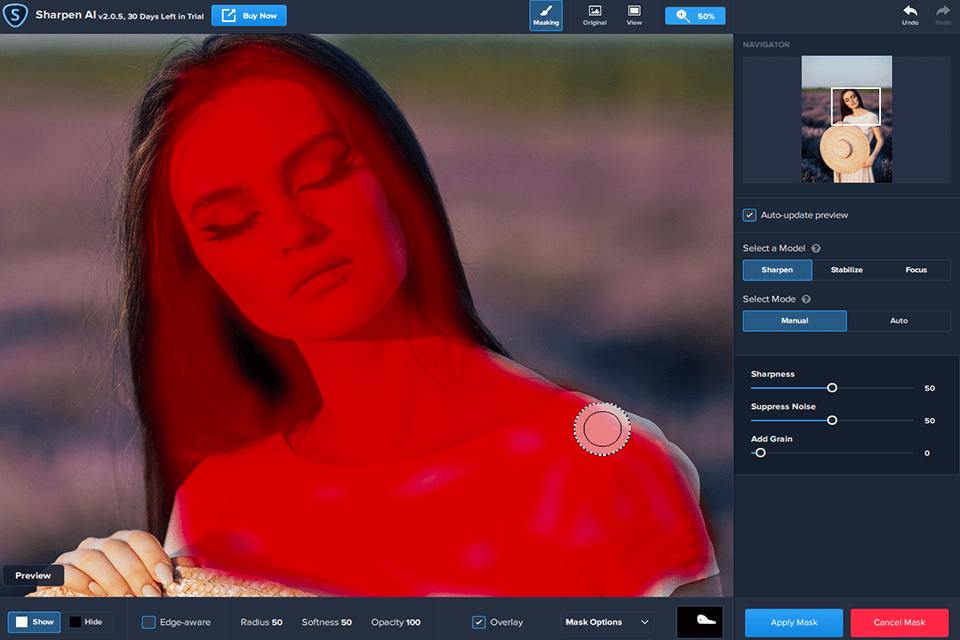Click the Sharpen AI logo icon
The image size is (960, 640).
pos(15,15)
